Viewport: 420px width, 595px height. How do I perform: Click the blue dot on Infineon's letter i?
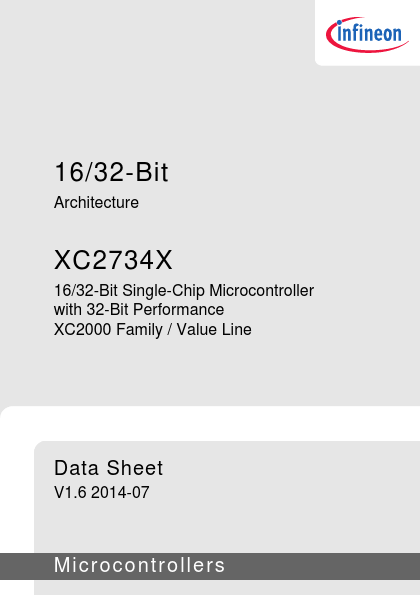(x=339, y=23)
